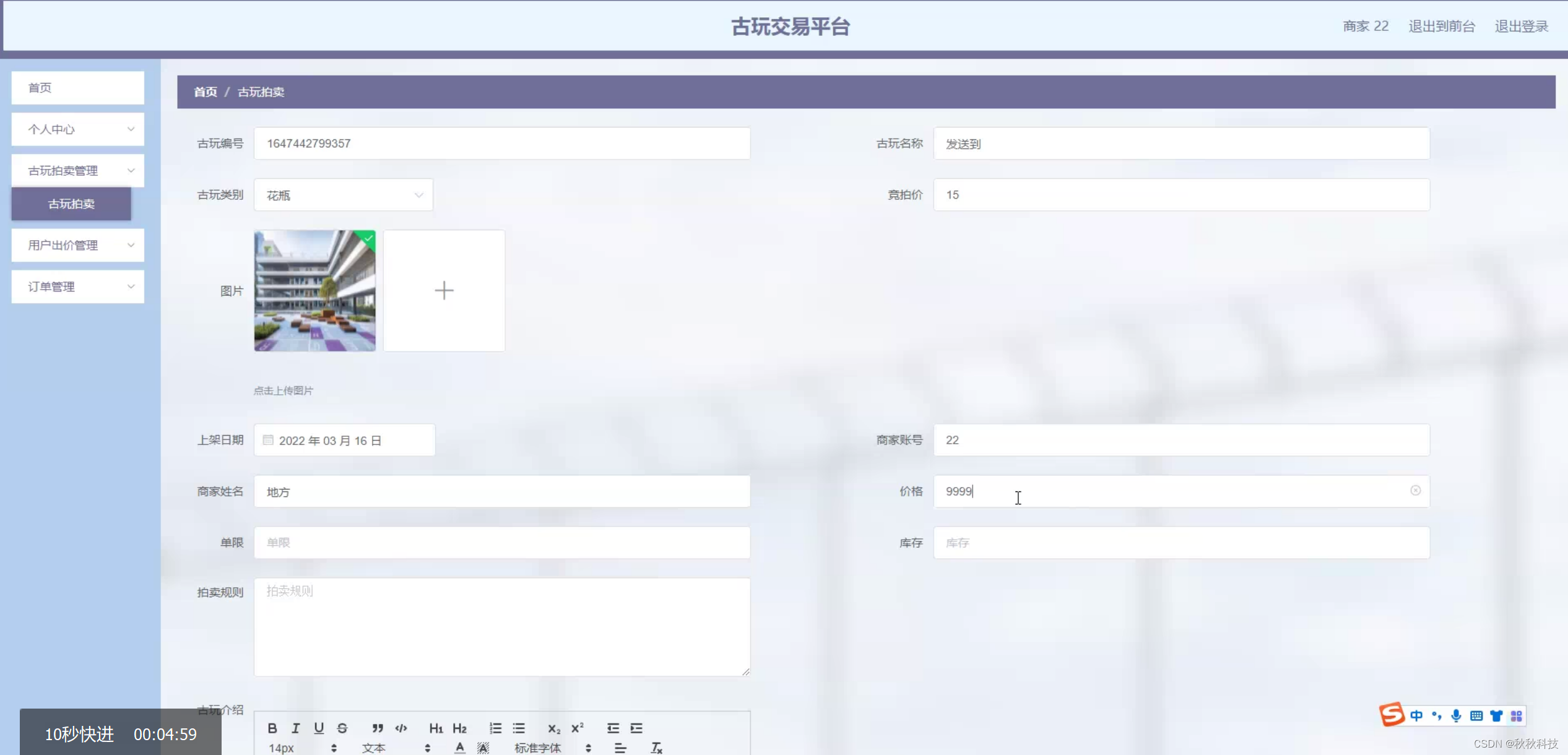The height and width of the screenshot is (755, 1568).
Task: Open the text color picker
Action: click(460, 748)
